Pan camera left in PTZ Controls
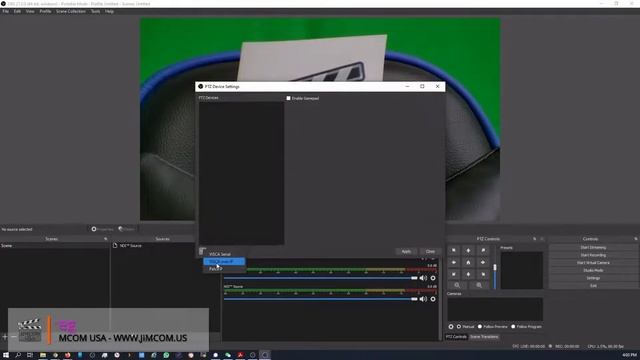Image resolution: width=640 pixels, height=360 pixels. coord(453,262)
